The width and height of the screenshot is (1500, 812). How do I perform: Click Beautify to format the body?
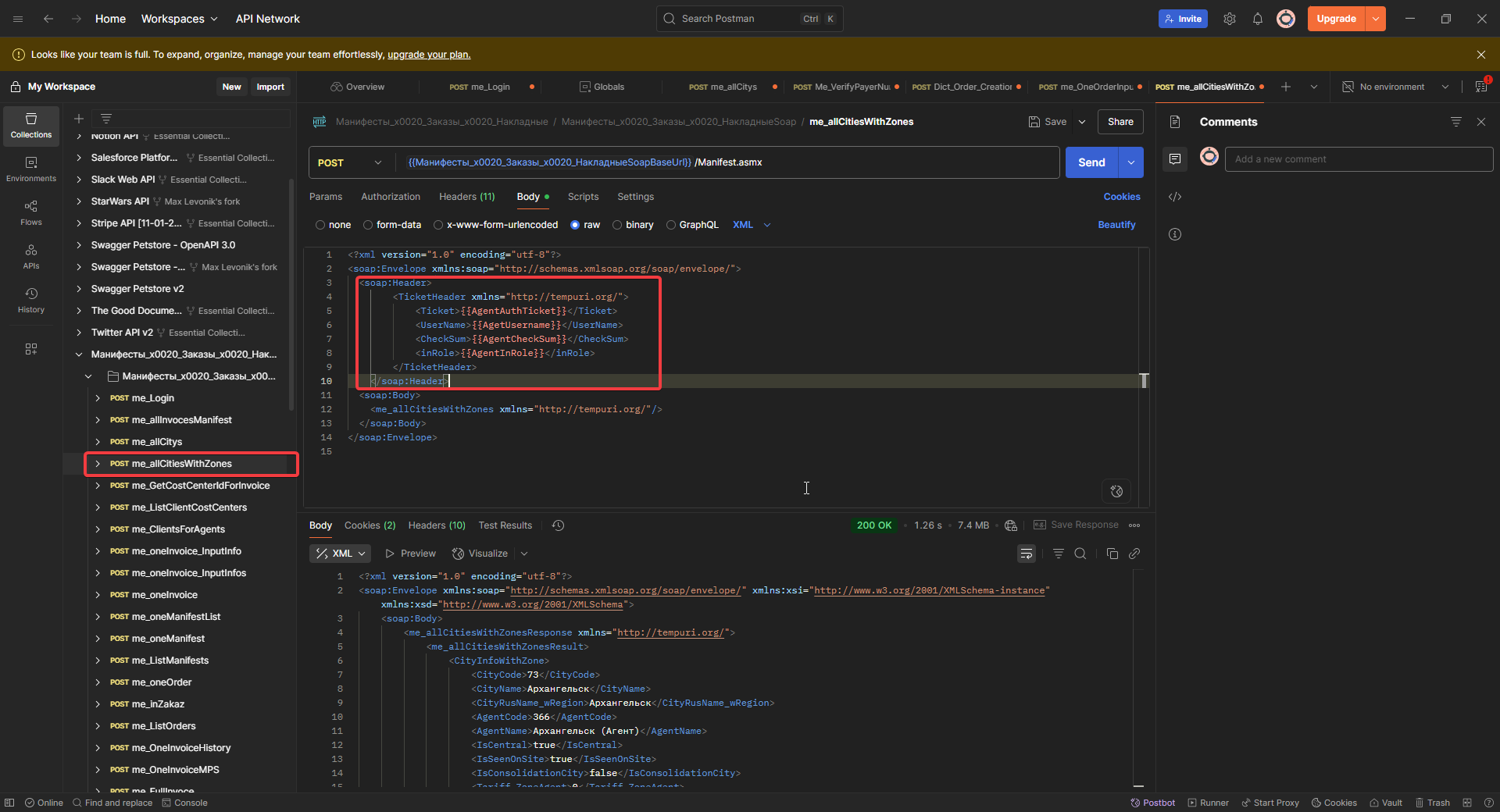(1116, 225)
